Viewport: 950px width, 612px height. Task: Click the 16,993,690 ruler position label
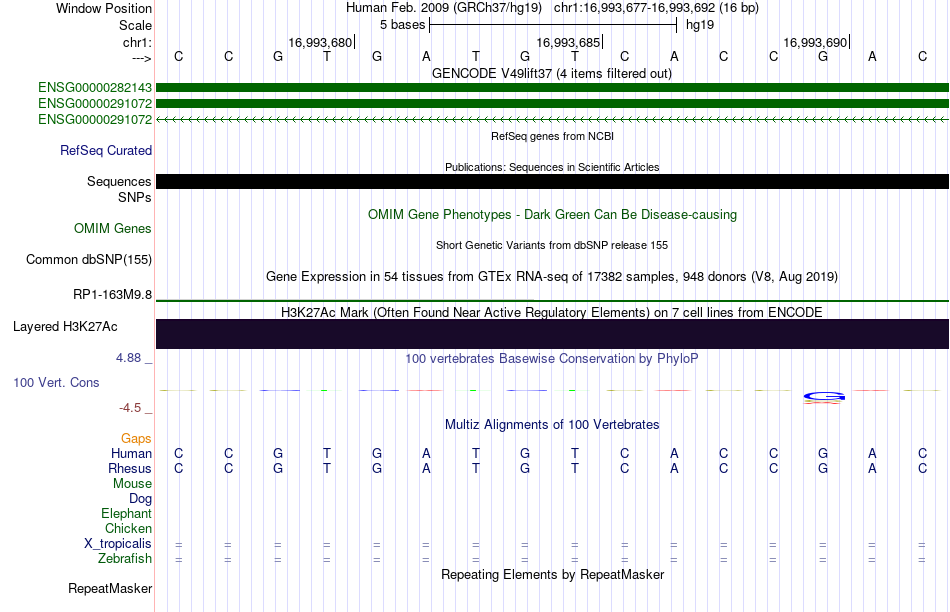815,42
